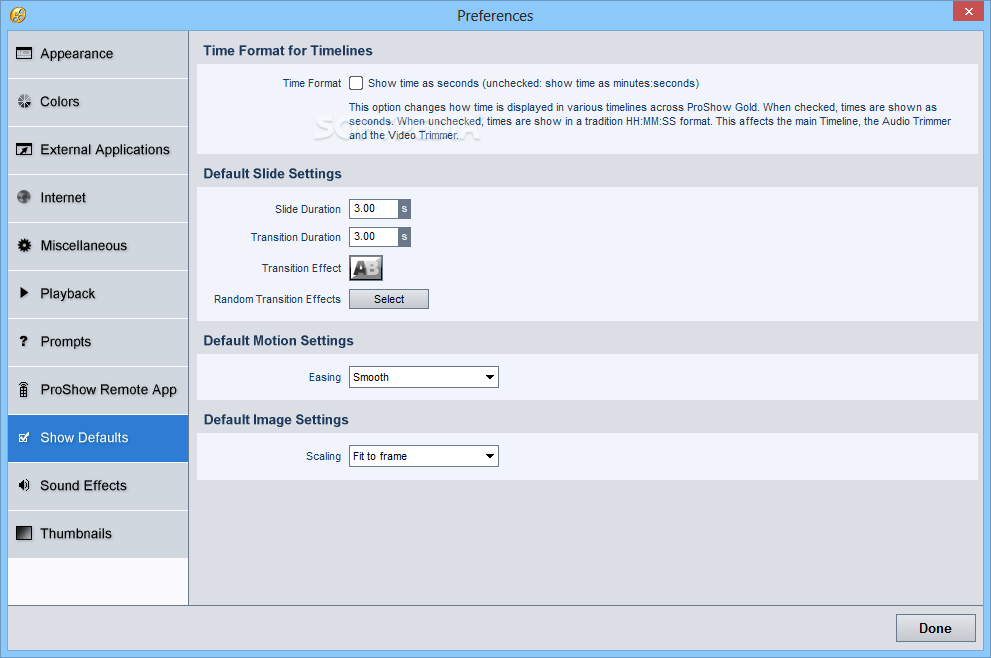This screenshot has width=991, height=658.
Task: Switch to the Appearance preferences page
Action: coord(98,54)
